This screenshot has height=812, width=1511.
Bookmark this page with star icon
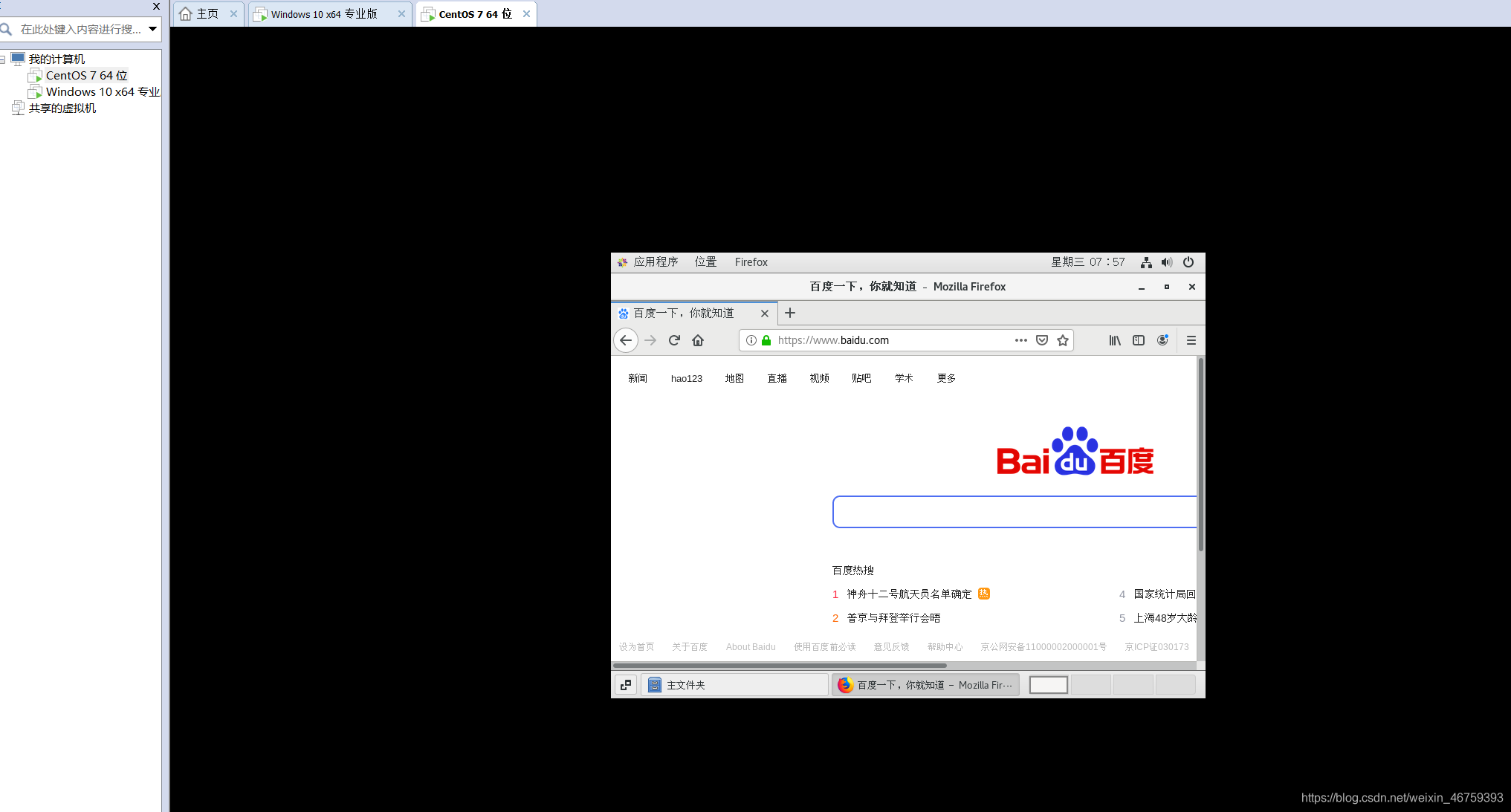(1063, 340)
